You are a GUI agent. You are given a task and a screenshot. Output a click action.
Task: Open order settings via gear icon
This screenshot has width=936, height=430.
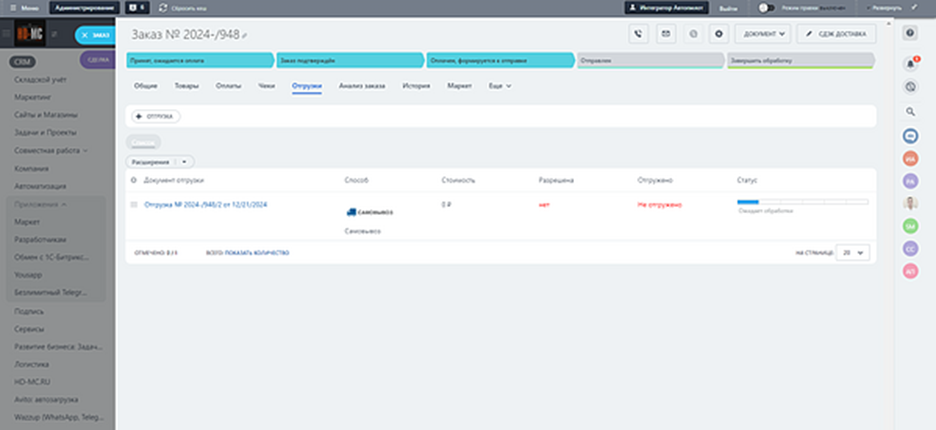click(x=718, y=34)
